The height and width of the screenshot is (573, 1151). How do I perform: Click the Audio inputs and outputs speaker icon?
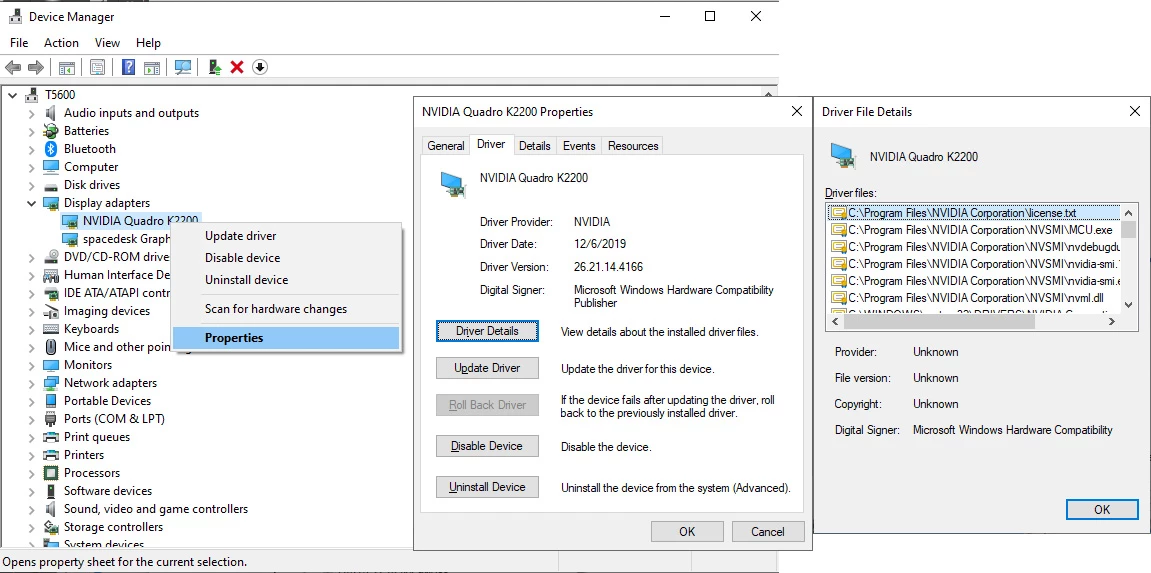(51, 113)
